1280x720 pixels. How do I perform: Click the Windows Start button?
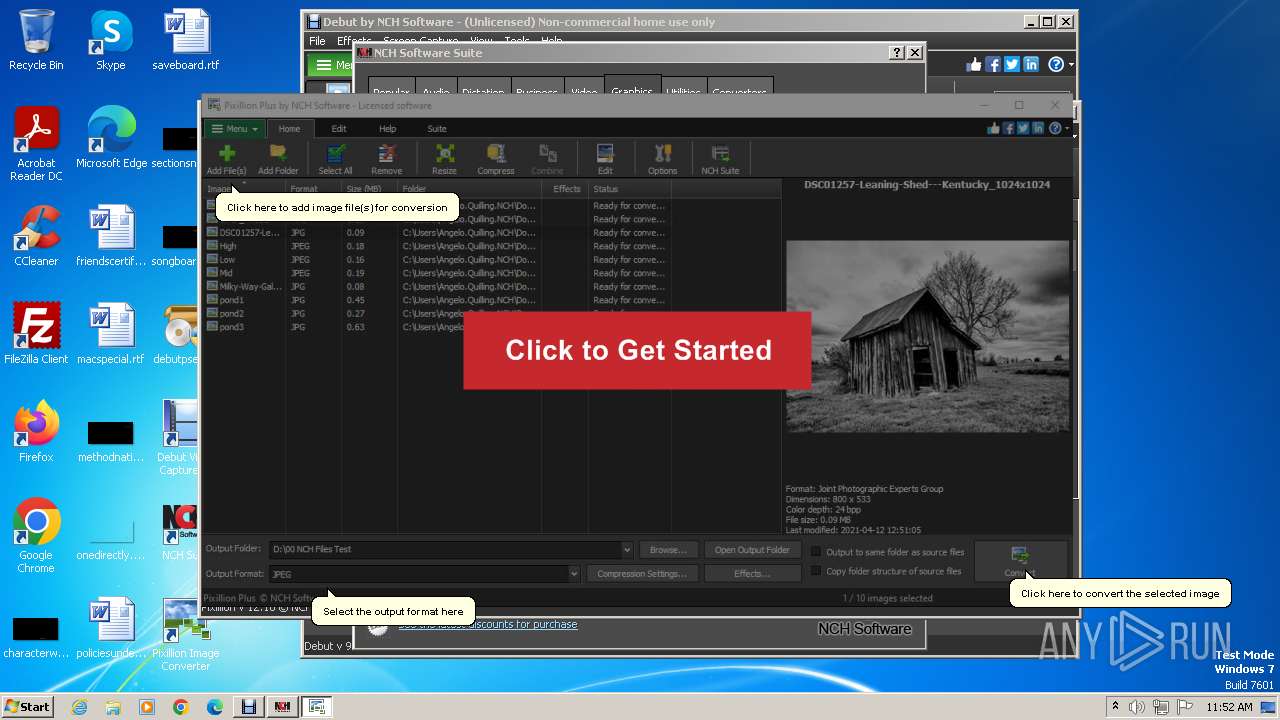coord(28,706)
